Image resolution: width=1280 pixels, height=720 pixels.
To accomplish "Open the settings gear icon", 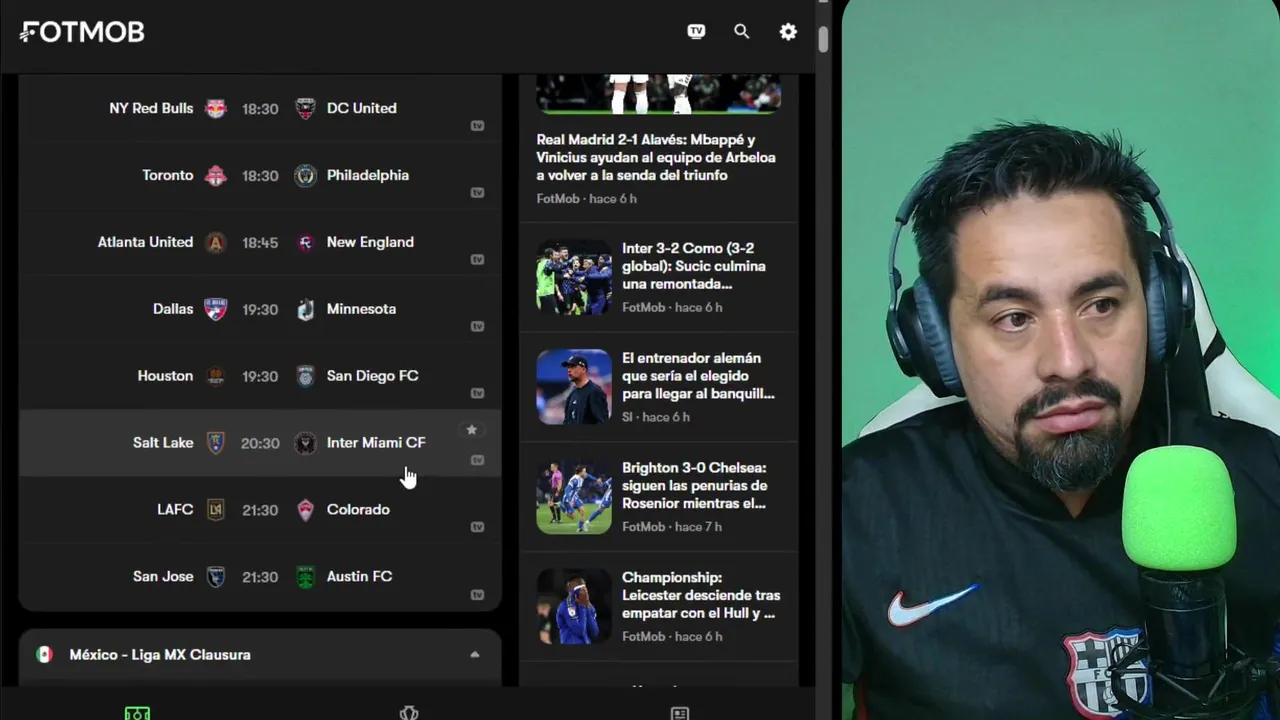I will tap(788, 32).
